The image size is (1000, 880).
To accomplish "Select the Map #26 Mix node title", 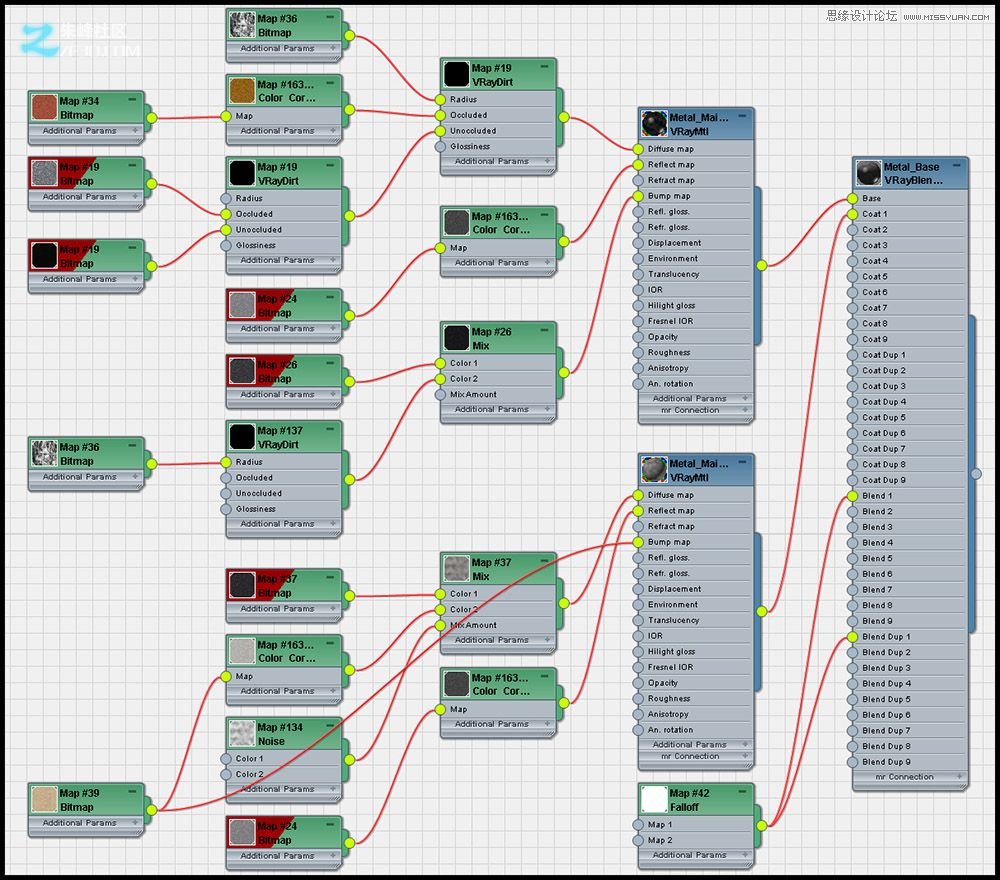I will tap(491, 339).
